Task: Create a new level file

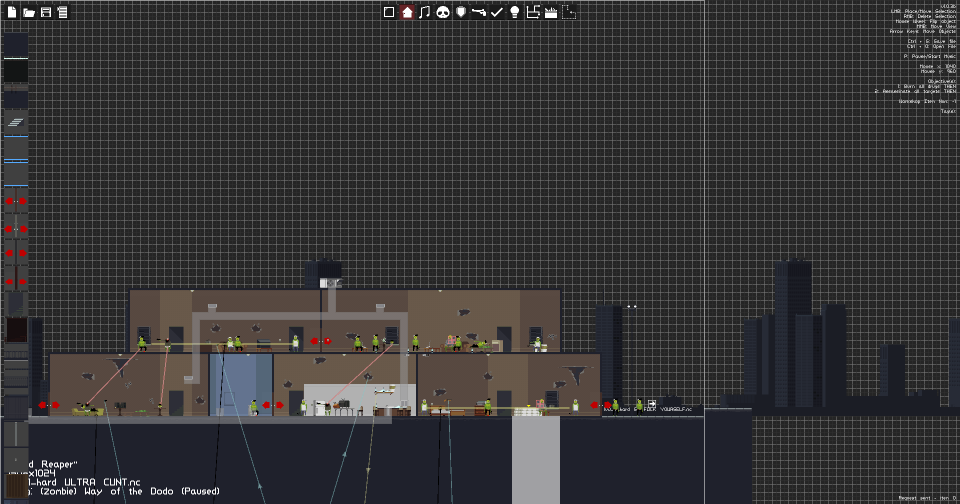Action: pos(12,12)
